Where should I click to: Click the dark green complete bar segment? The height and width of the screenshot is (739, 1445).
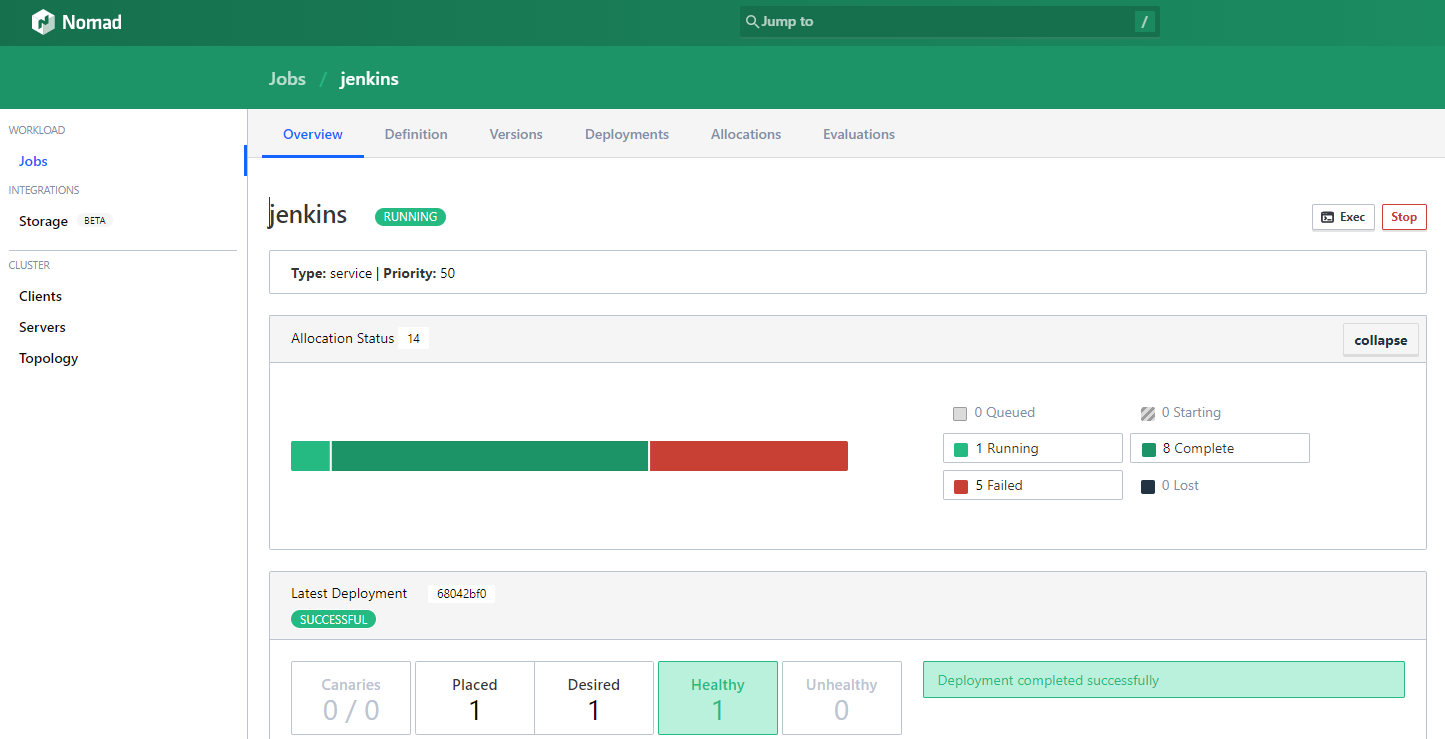(x=490, y=456)
